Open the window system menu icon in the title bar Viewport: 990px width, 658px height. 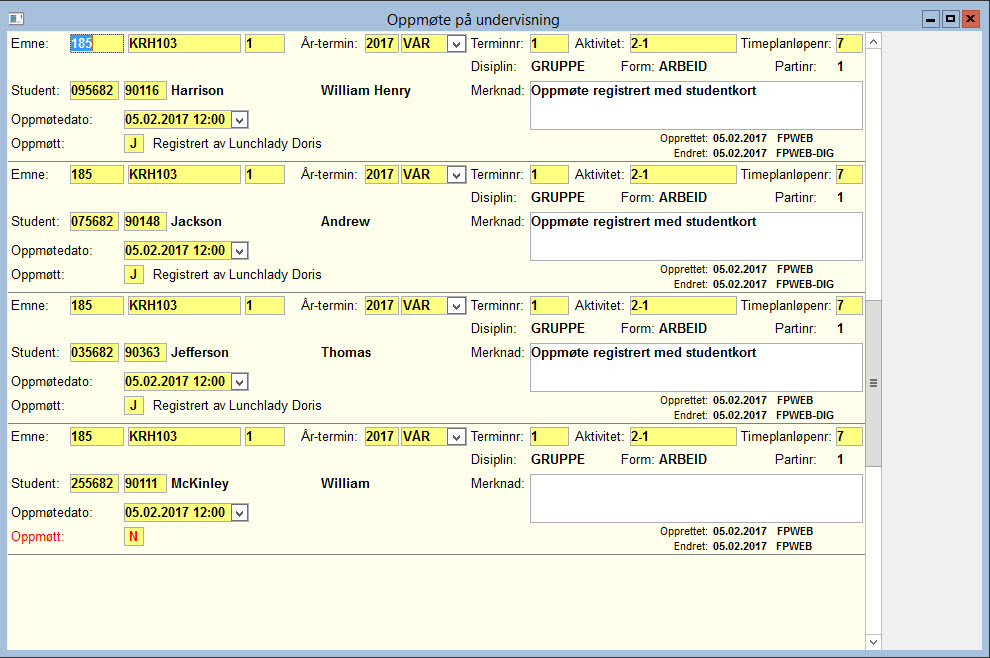[16, 19]
